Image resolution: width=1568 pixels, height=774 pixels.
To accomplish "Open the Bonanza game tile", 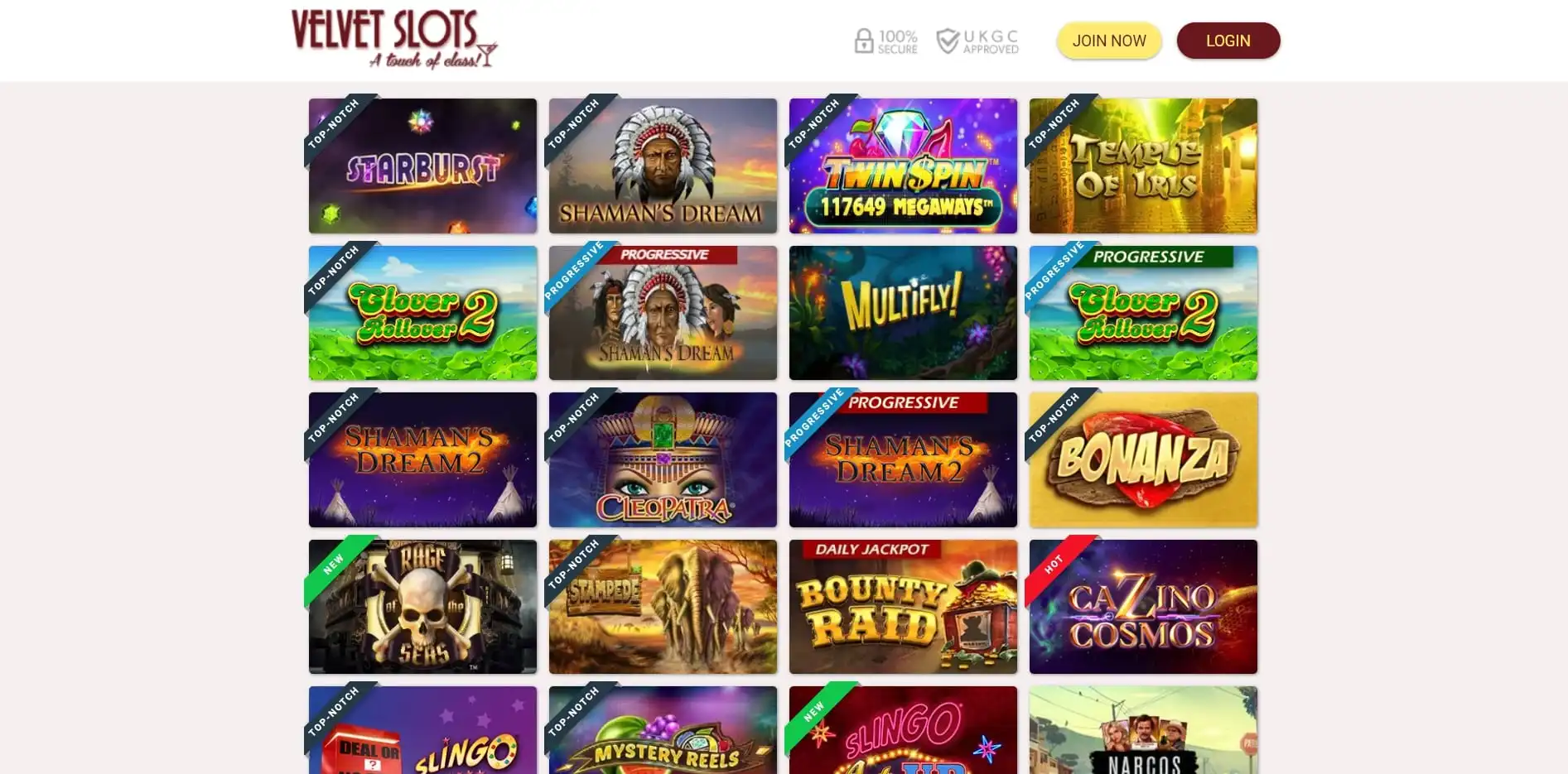I will pos(1143,459).
